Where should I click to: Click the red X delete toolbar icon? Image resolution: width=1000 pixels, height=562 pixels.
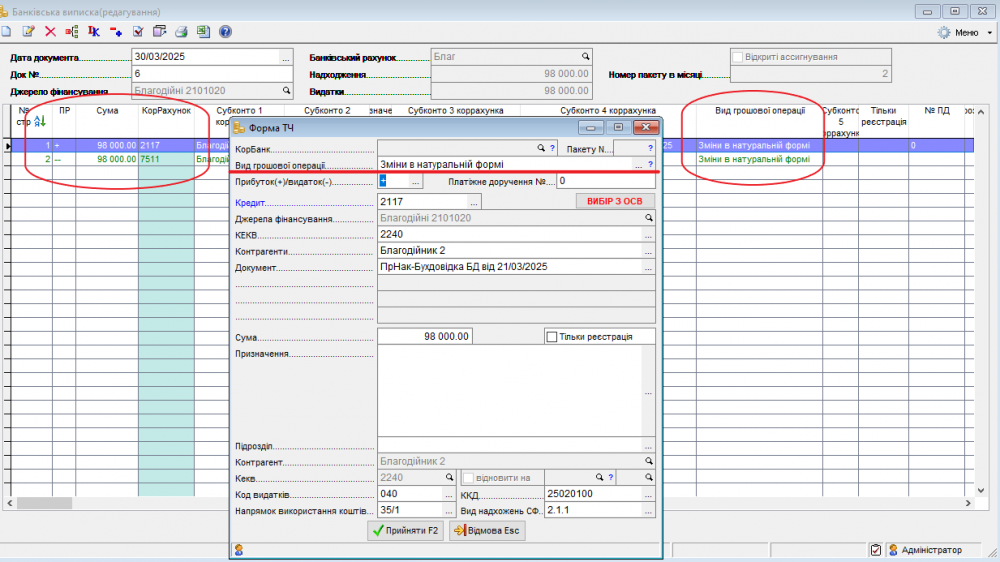(50, 32)
